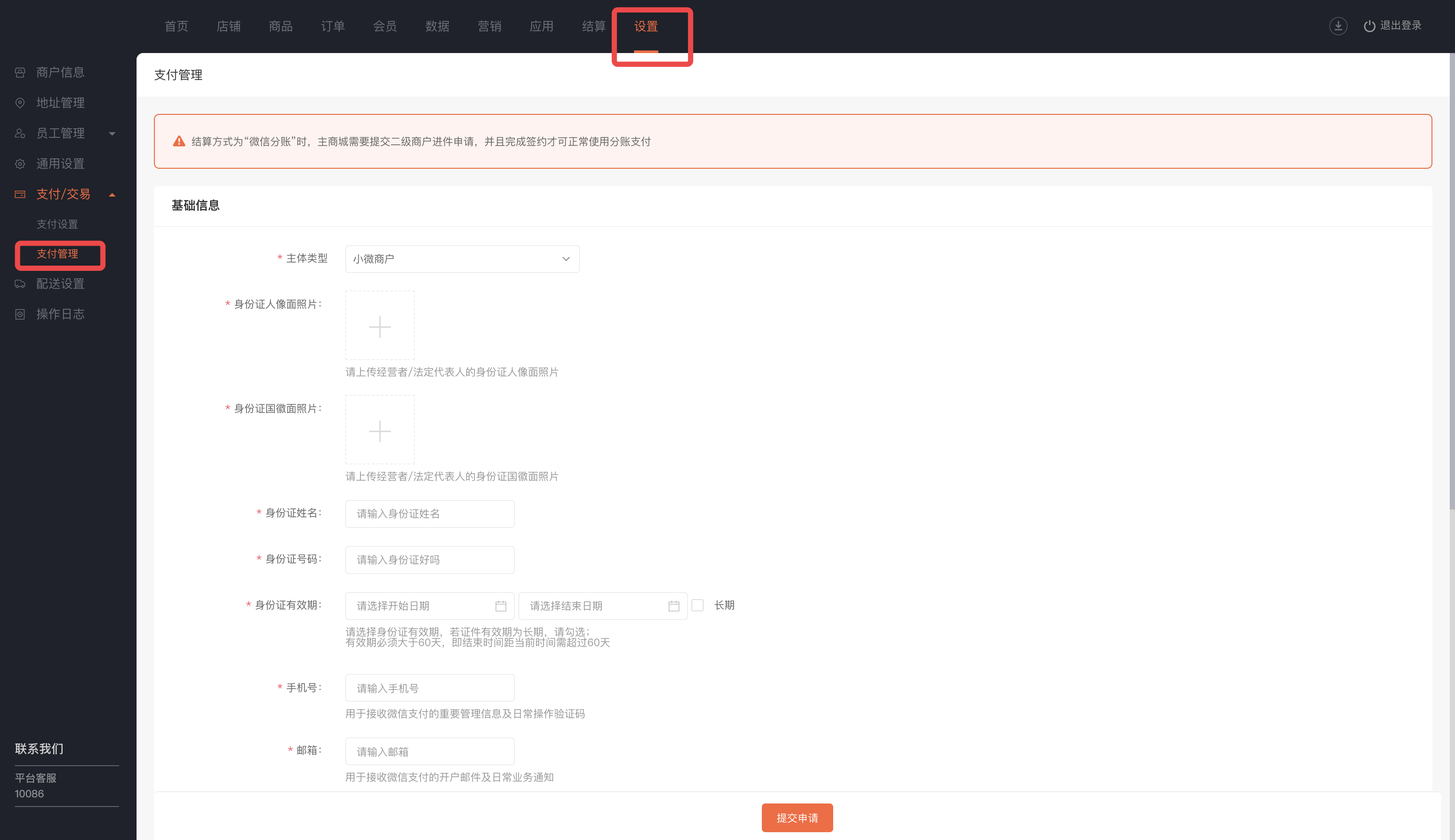Check the 长期 validity checkbox
The height and width of the screenshot is (840, 1455).
697,605
